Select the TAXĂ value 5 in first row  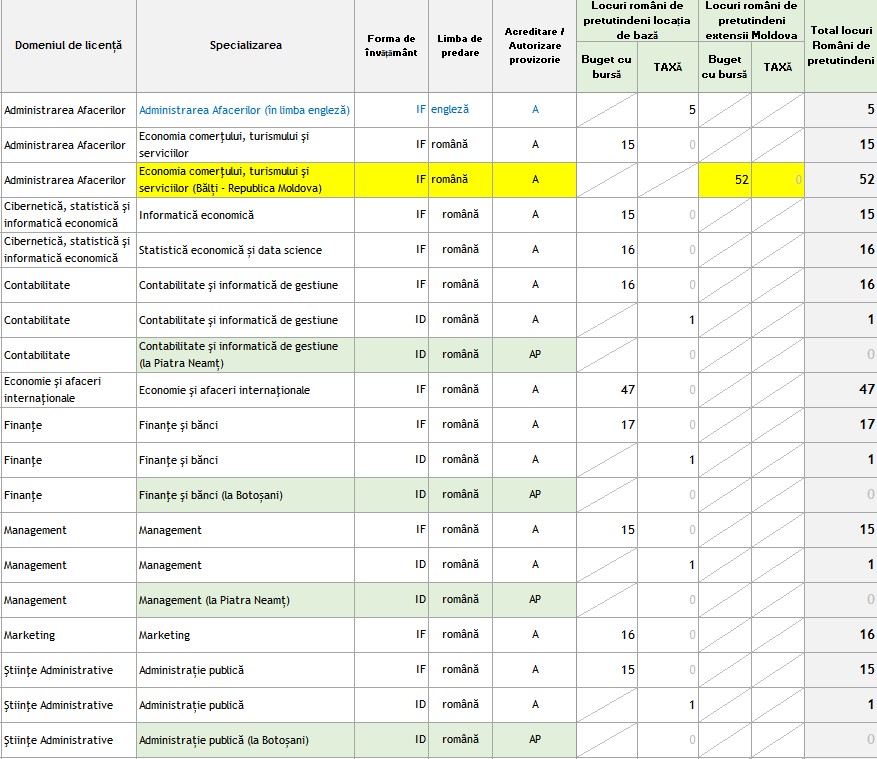[668, 110]
